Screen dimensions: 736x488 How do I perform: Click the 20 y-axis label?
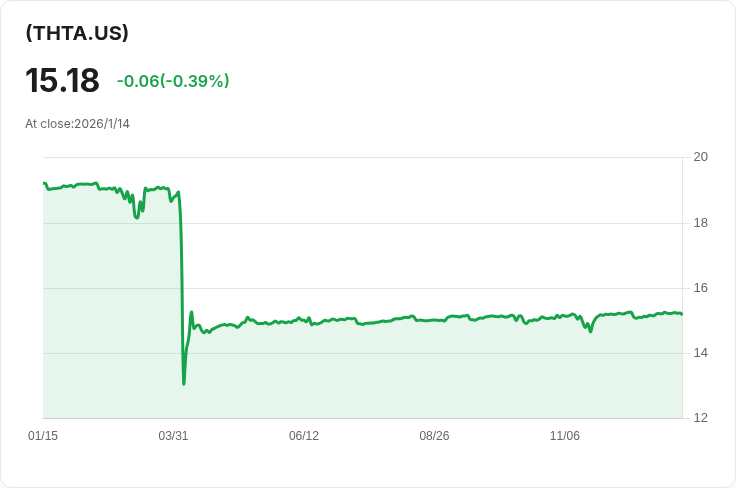(x=700, y=157)
